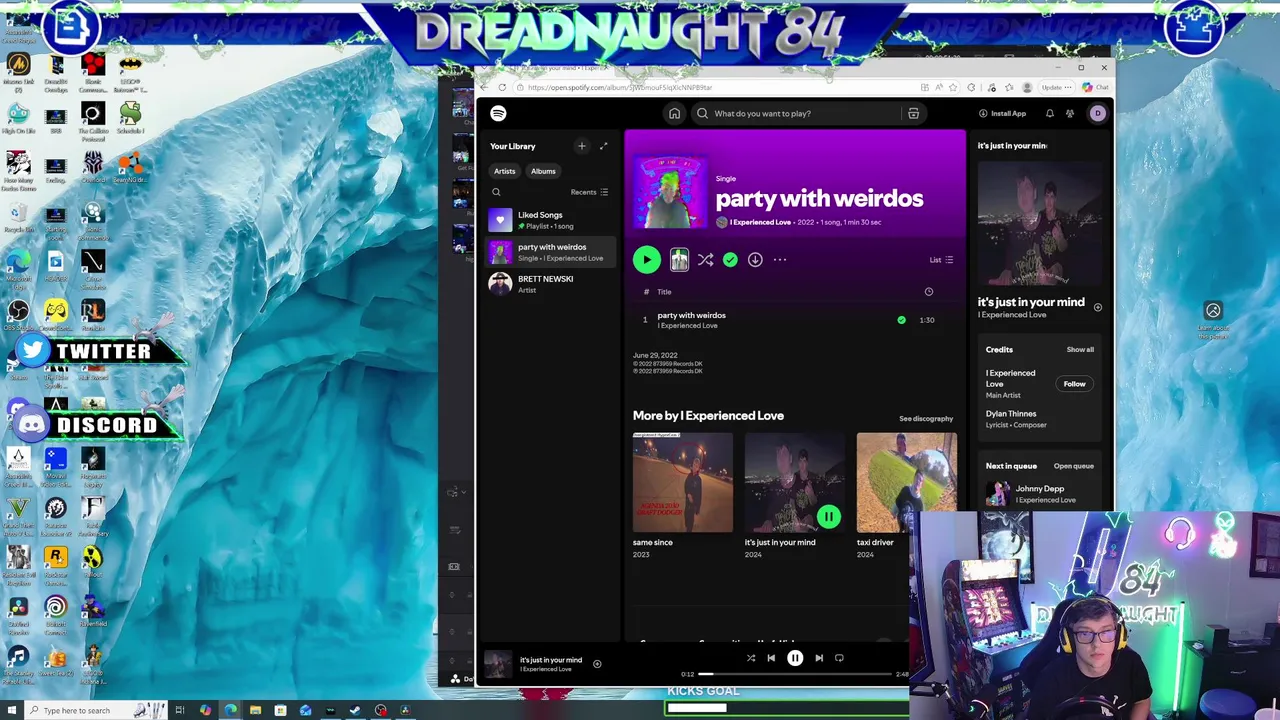Click Open queue

1073,466
